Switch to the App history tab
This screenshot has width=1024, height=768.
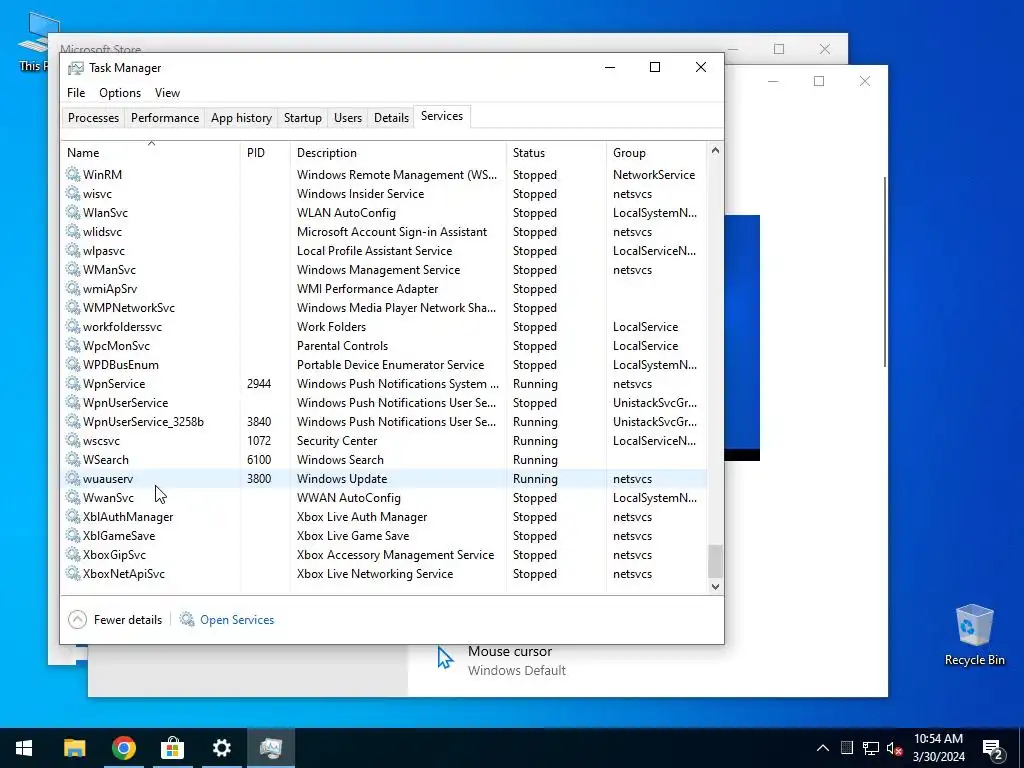click(241, 118)
